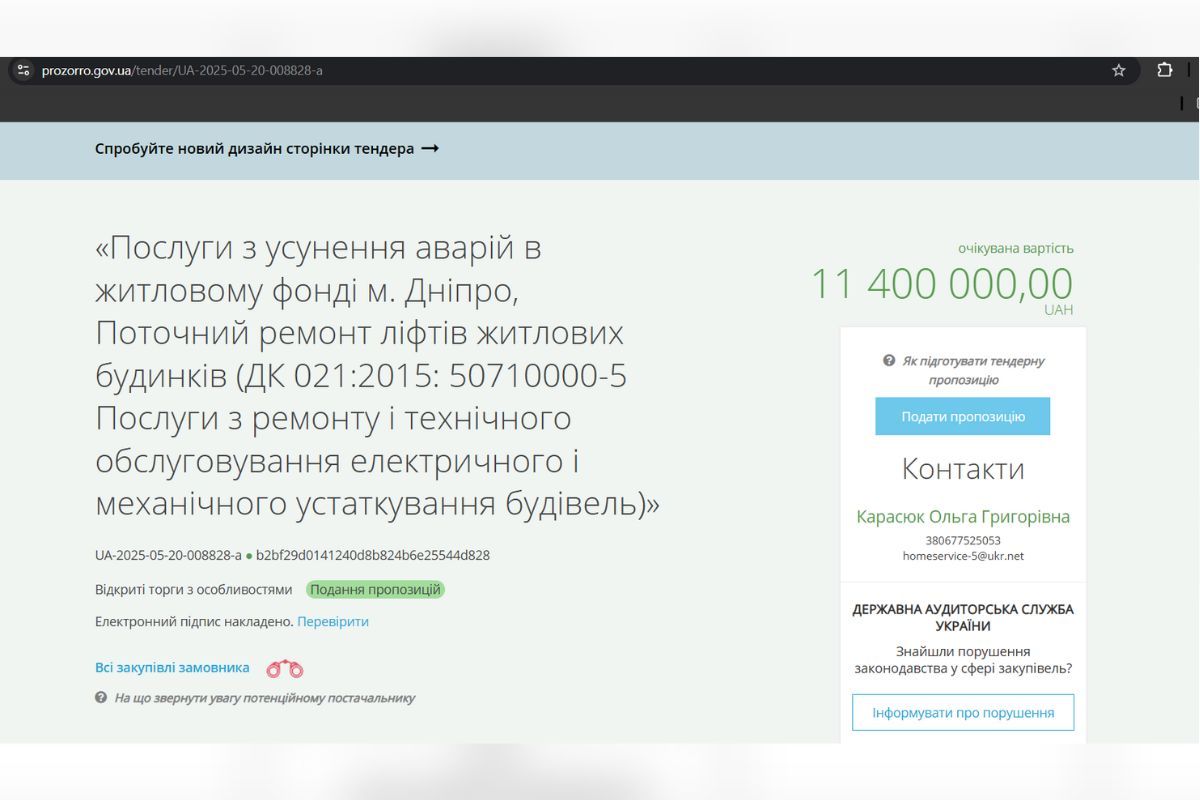Click the tender title starting 'Послуги з усунення аварій'
Screen dimensions: 1200x800
377,375
